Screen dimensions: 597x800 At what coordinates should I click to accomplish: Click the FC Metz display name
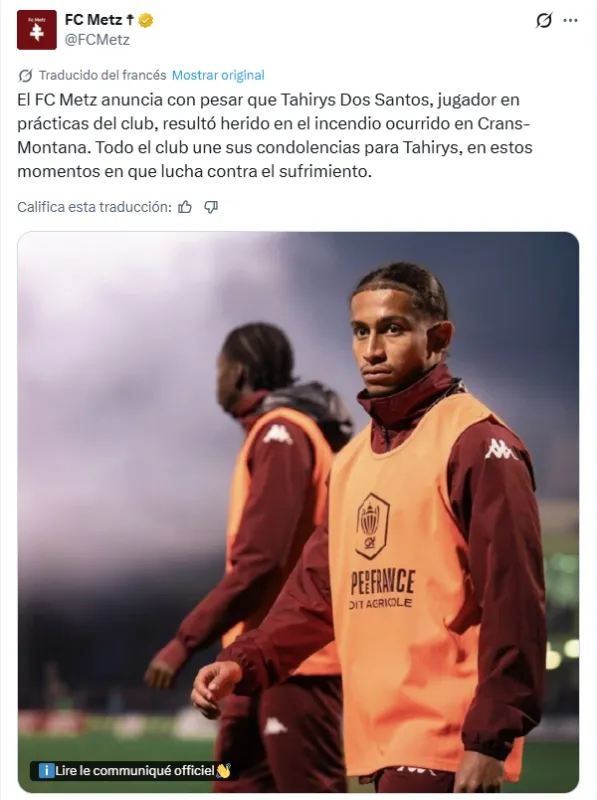[93, 20]
